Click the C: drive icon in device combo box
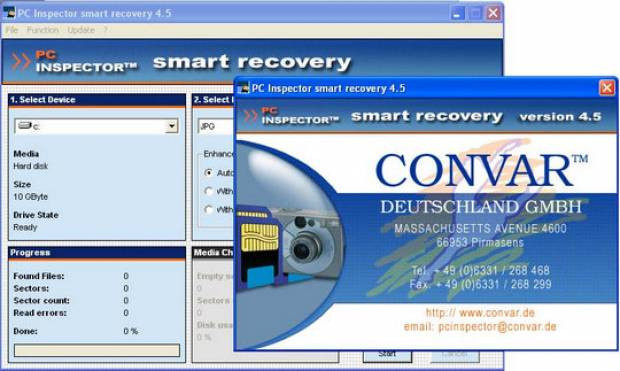620x371 pixels. point(25,126)
